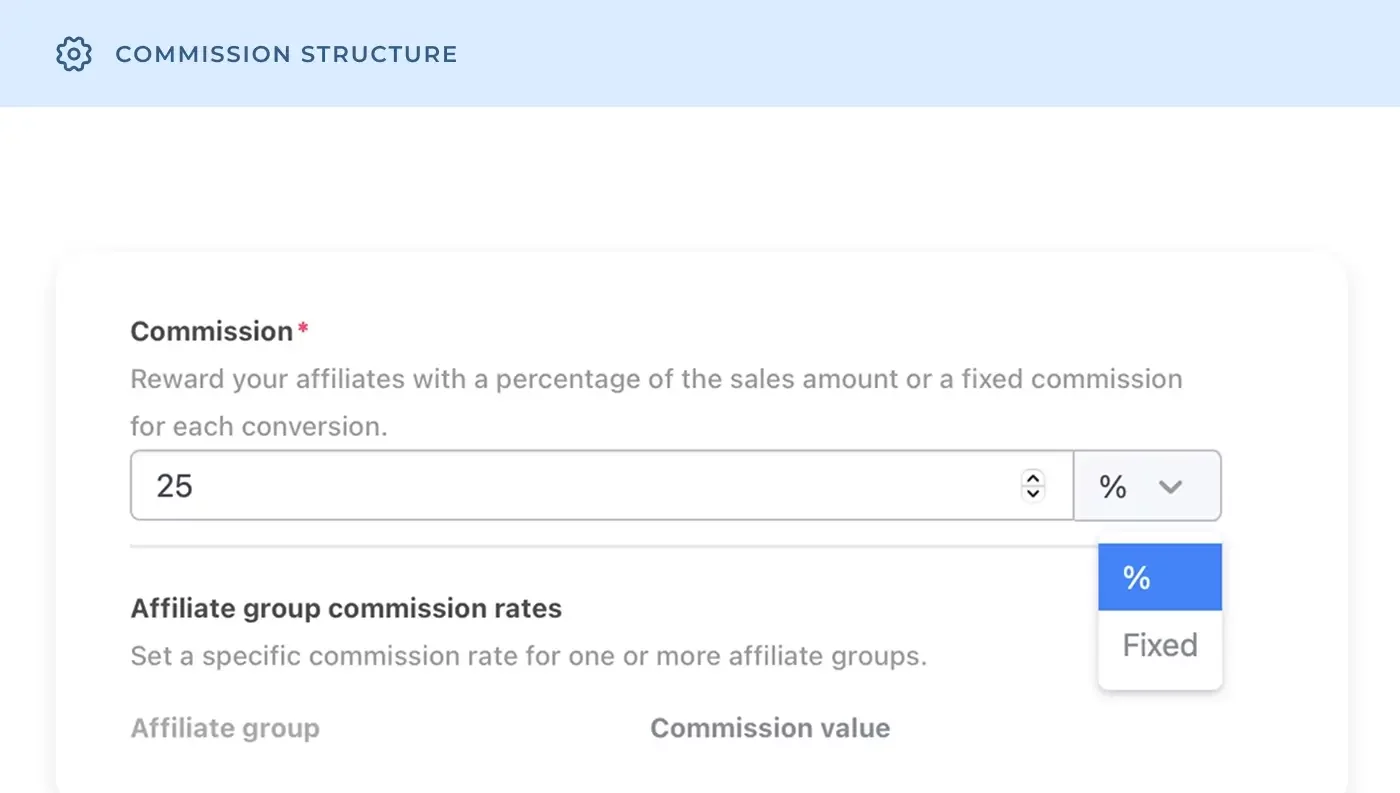Click the chevron arrow in the % selector
The width and height of the screenshot is (1400, 793).
click(1170, 487)
